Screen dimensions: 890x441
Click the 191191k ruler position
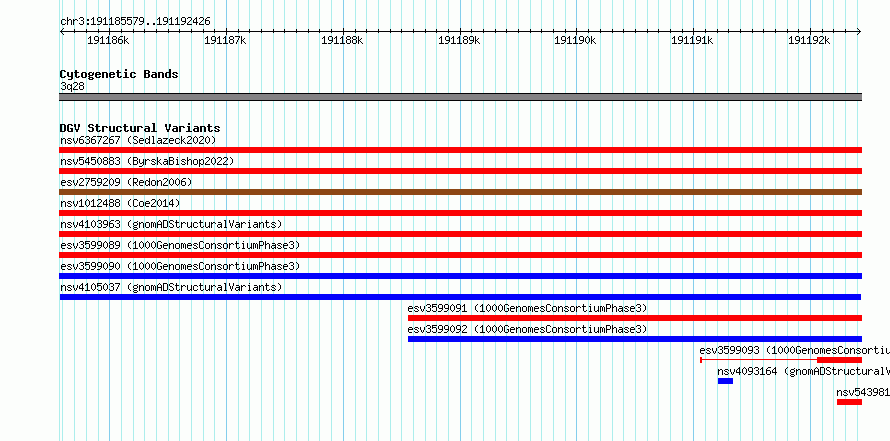pos(692,40)
